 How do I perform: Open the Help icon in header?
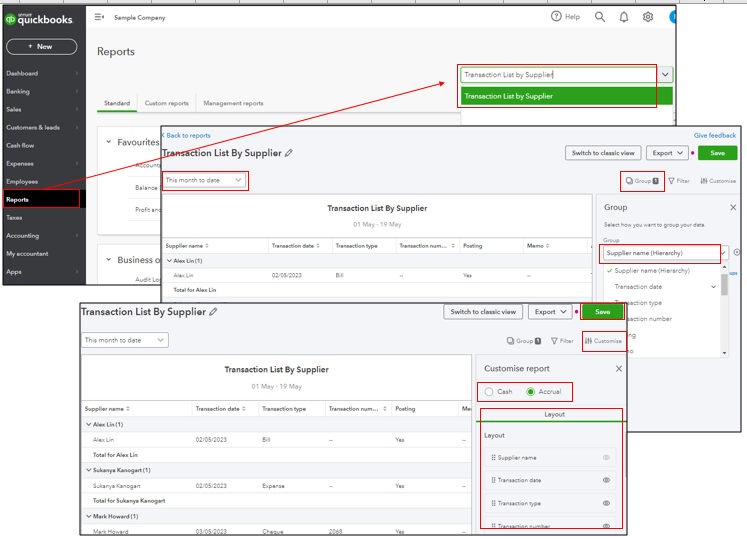pyautogui.click(x=565, y=17)
